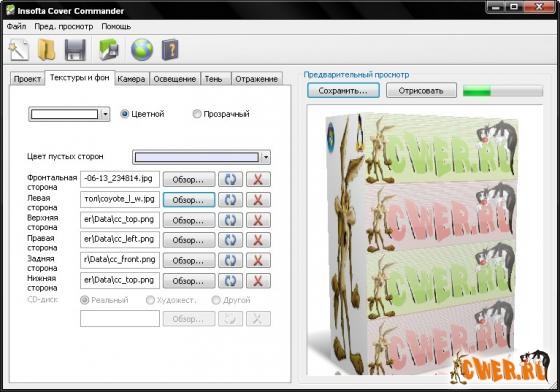The image size is (560, 392).
Task: Click the empty CD-disc image path field
Action: click(120, 318)
